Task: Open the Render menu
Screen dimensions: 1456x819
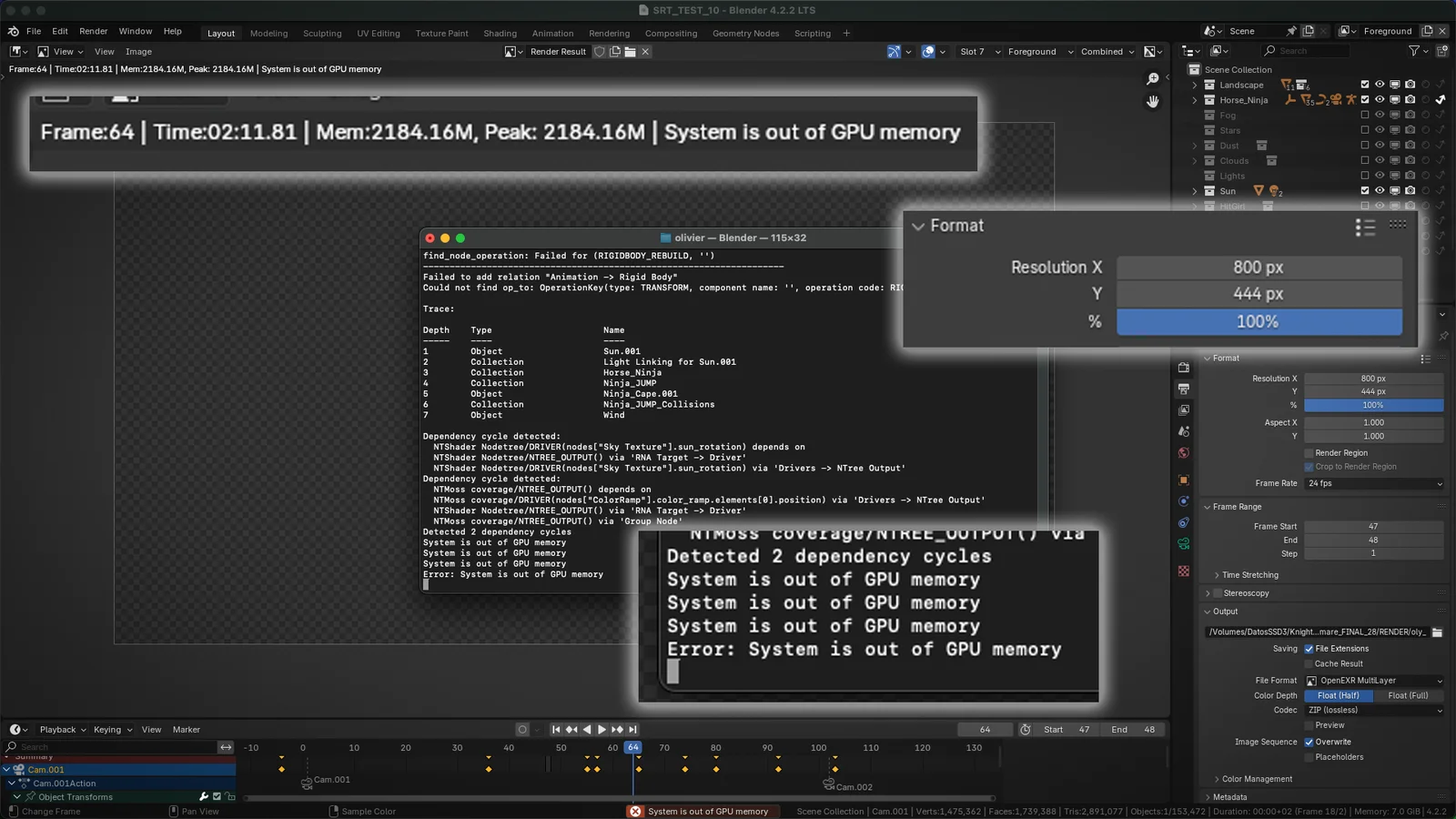Action: click(x=93, y=30)
